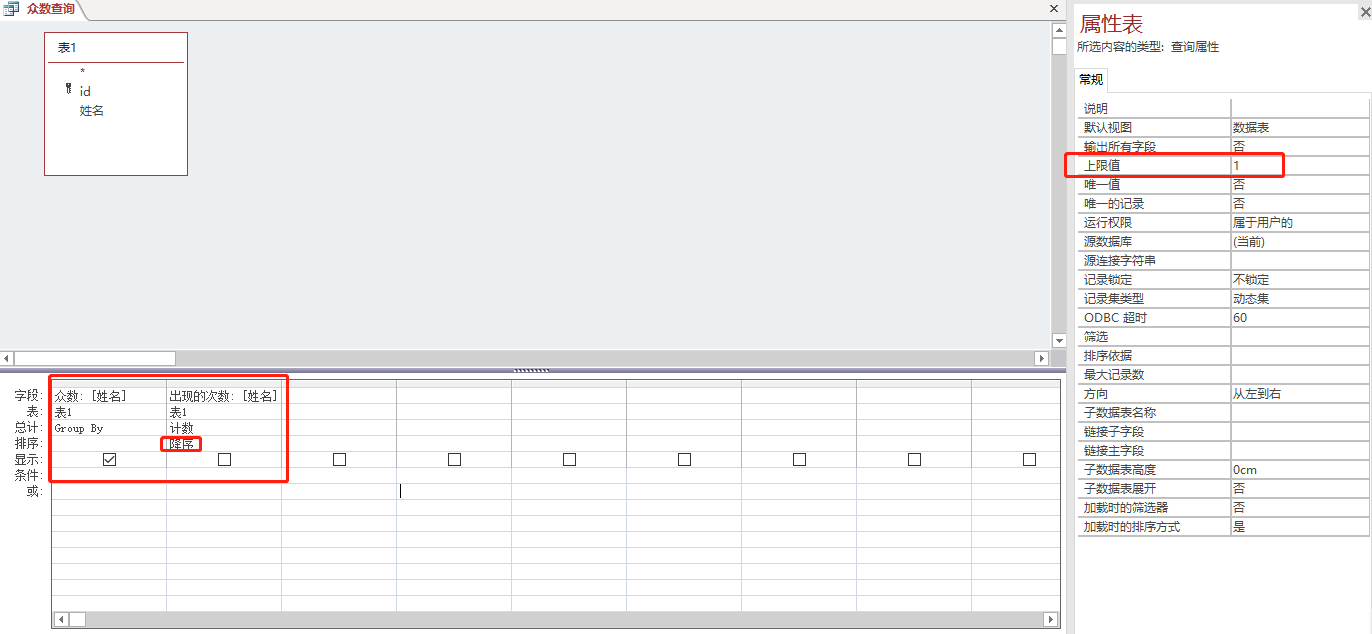Open the 降序 sort order cell
Screen dimensions: 1372x634
pos(224,444)
